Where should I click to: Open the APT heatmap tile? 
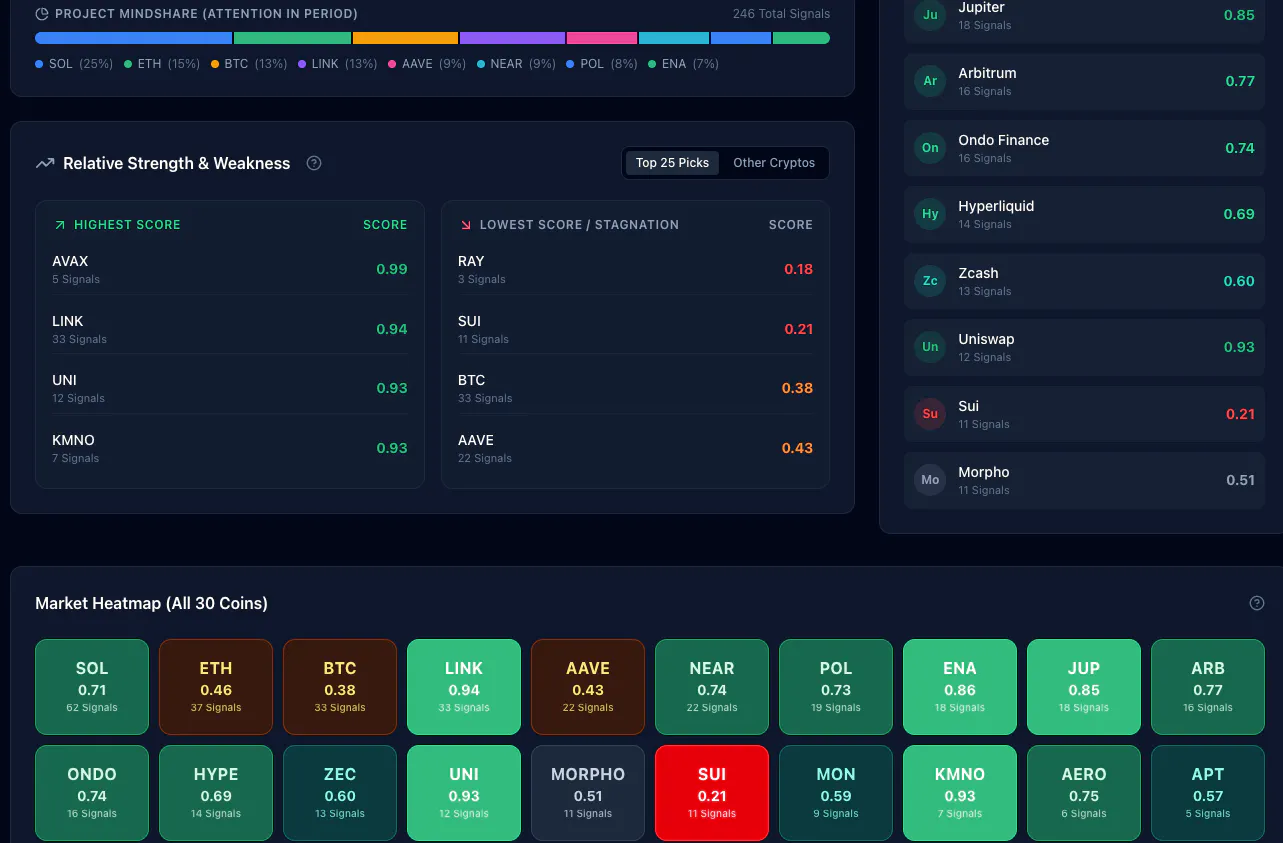pyautogui.click(x=1208, y=793)
